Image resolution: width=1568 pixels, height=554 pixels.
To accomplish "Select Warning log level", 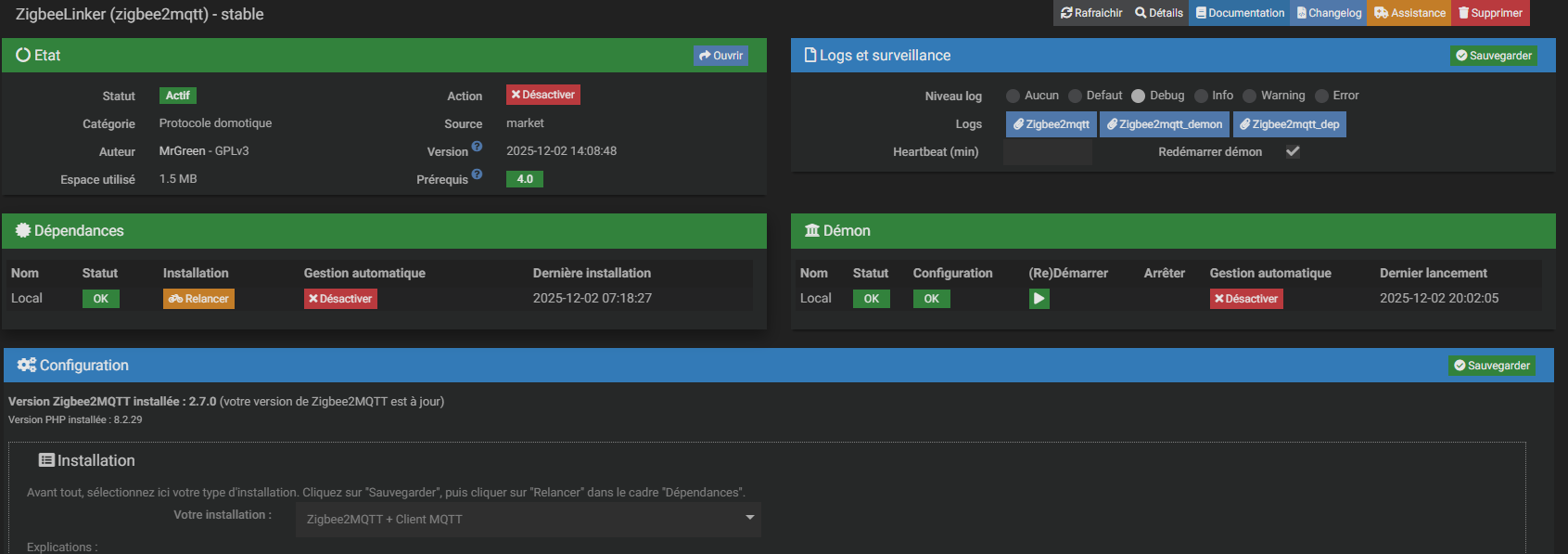I will pos(1249,96).
